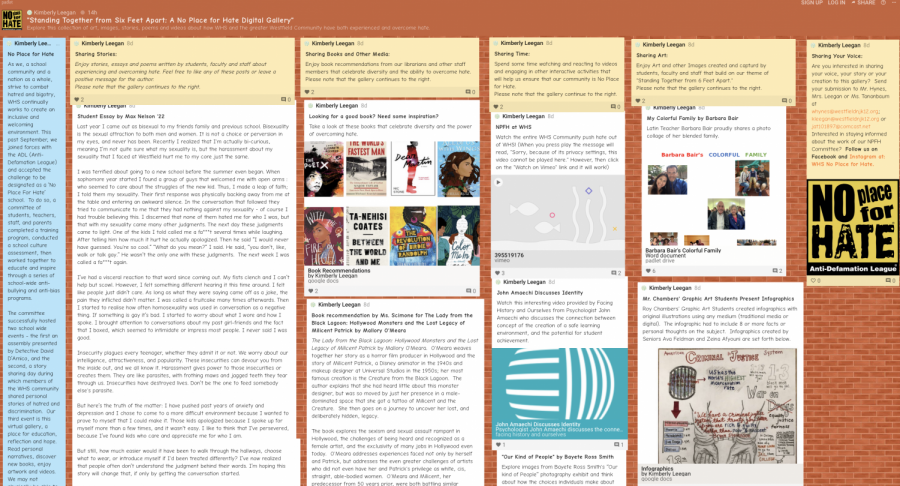Like the NPFH at WHS video post
This screenshot has height=486, width=900.
click(499, 273)
